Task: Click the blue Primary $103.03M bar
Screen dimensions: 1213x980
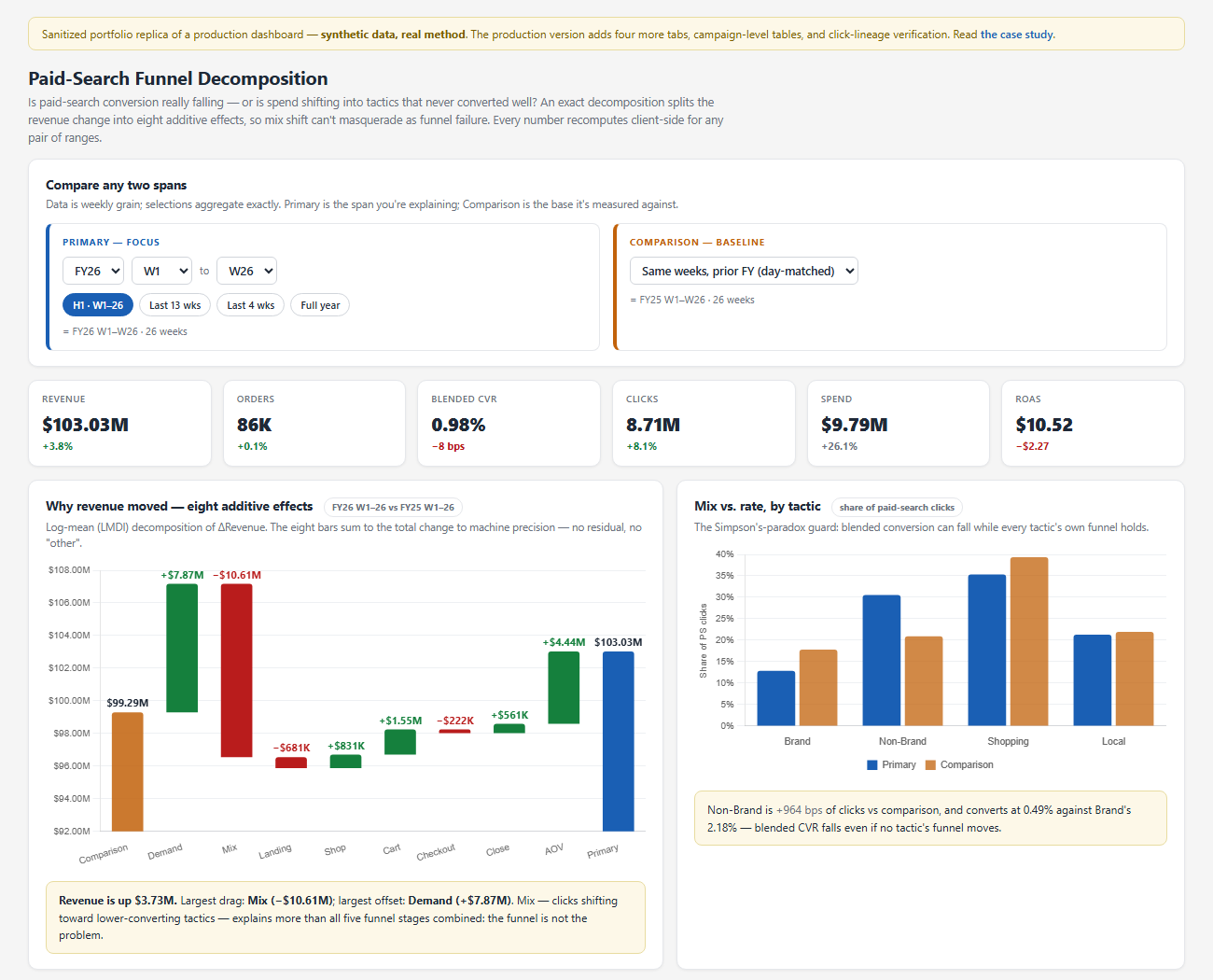Action: click(x=619, y=741)
